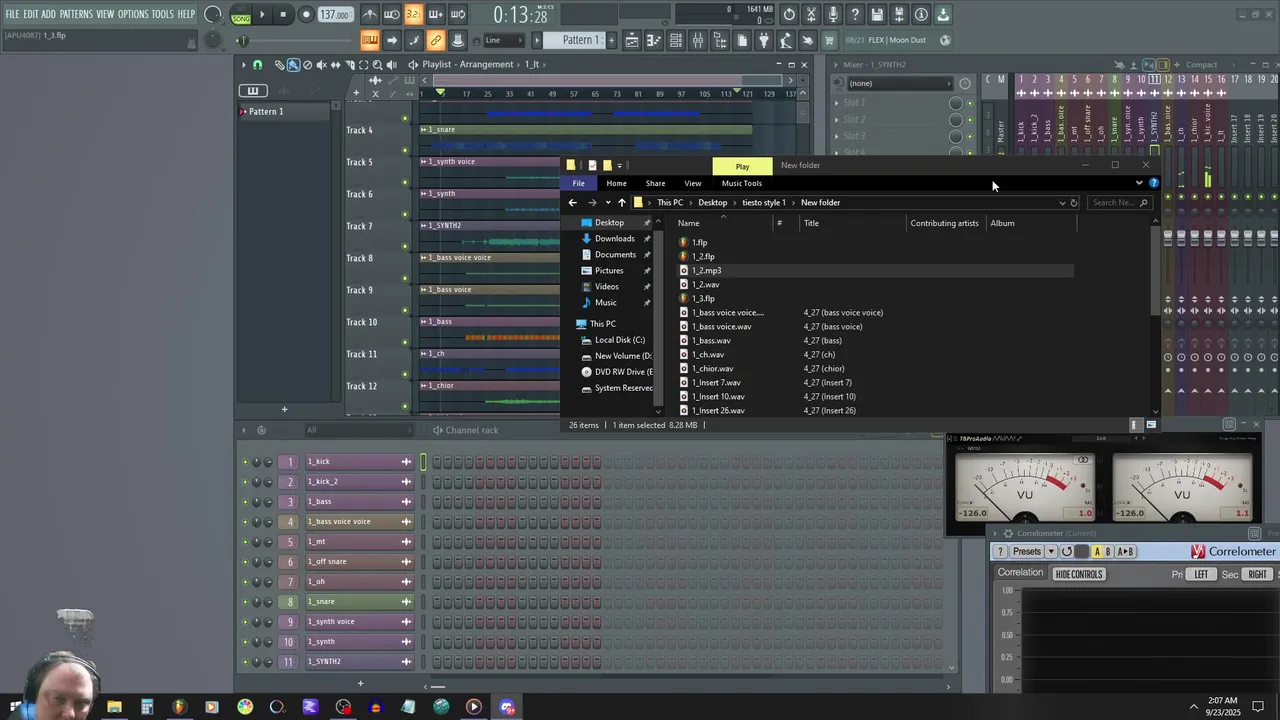Viewport: 1280px width, 720px height.
Task: Click 'tiesto style 1' in the address path
Action: tap(764, 203)
